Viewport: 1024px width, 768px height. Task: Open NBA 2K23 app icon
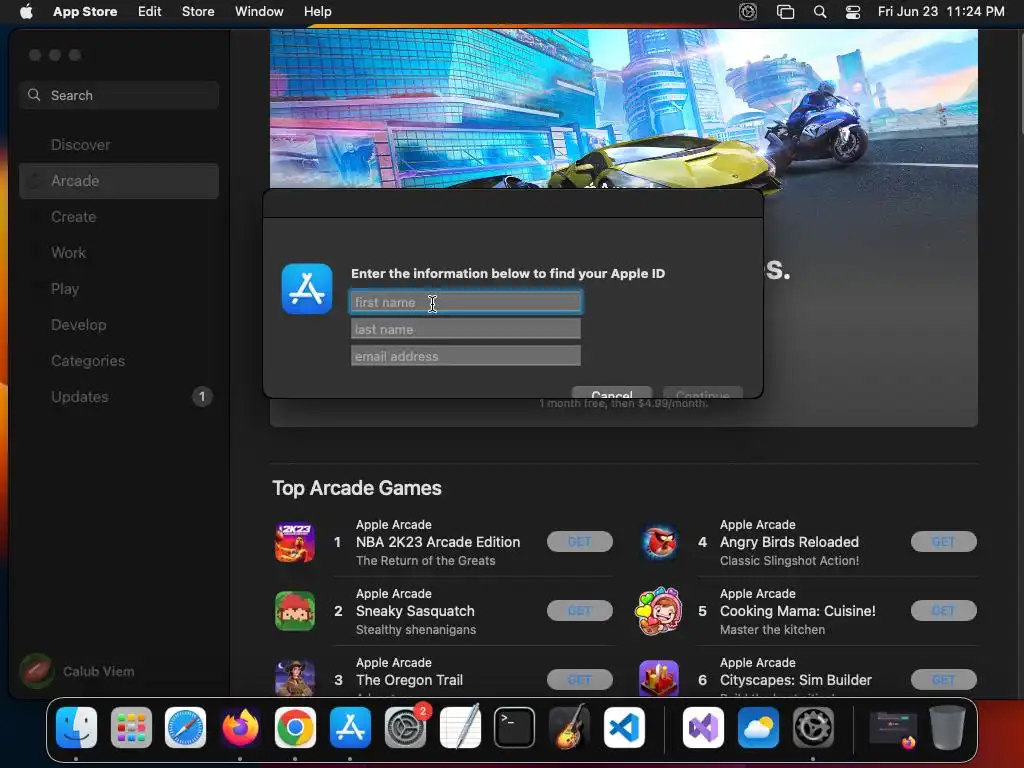(295, 542)
